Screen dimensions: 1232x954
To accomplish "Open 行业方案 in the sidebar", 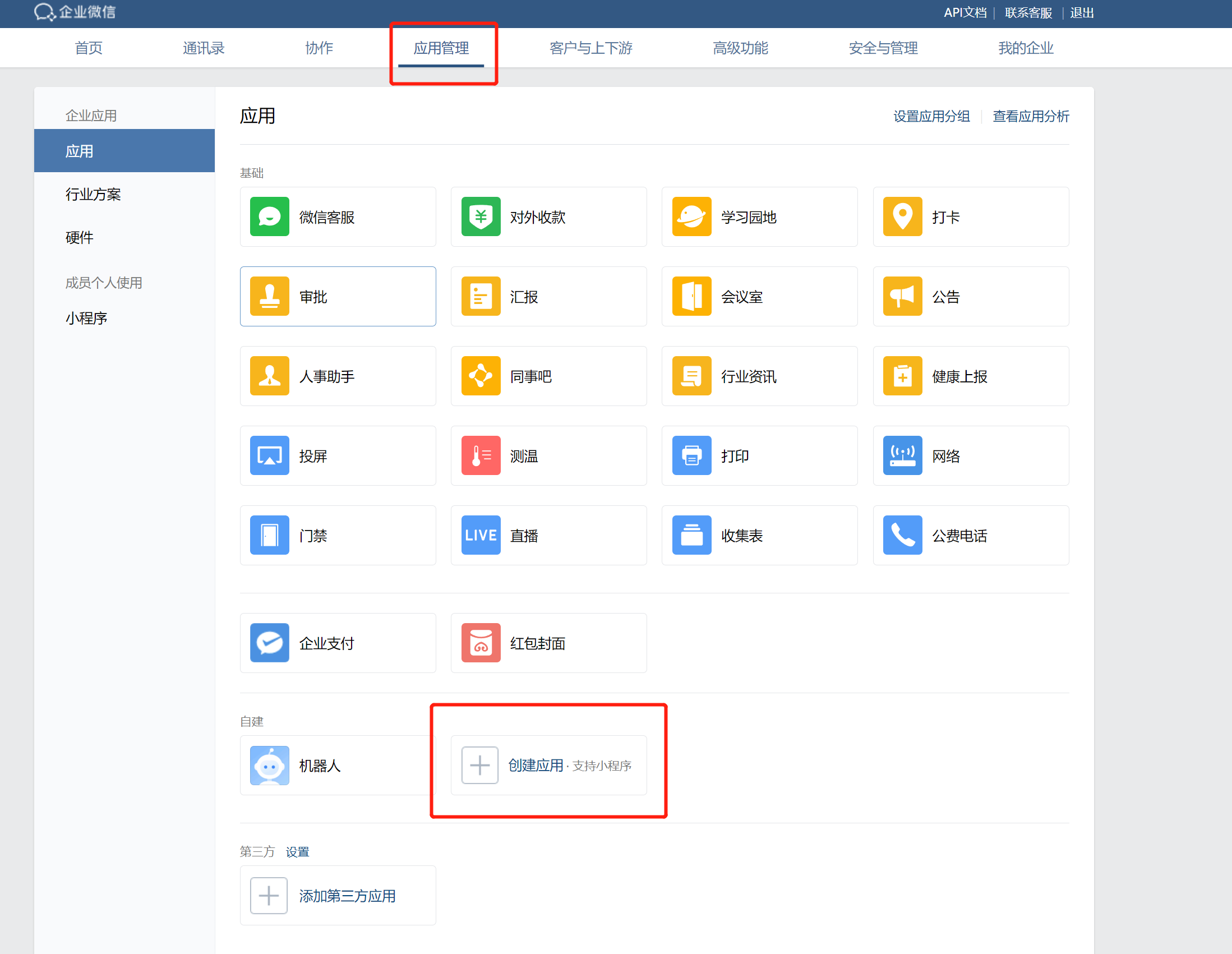I will pyautogui.click(x=93, y=194).
